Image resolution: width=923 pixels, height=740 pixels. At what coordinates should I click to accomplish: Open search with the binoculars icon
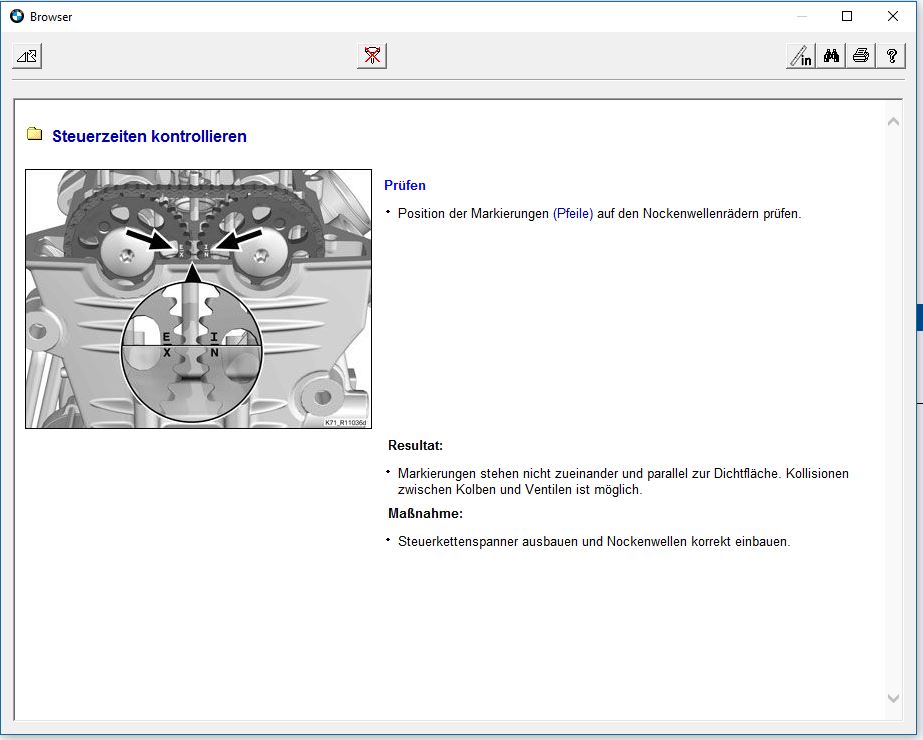click(x=831, y=56)
